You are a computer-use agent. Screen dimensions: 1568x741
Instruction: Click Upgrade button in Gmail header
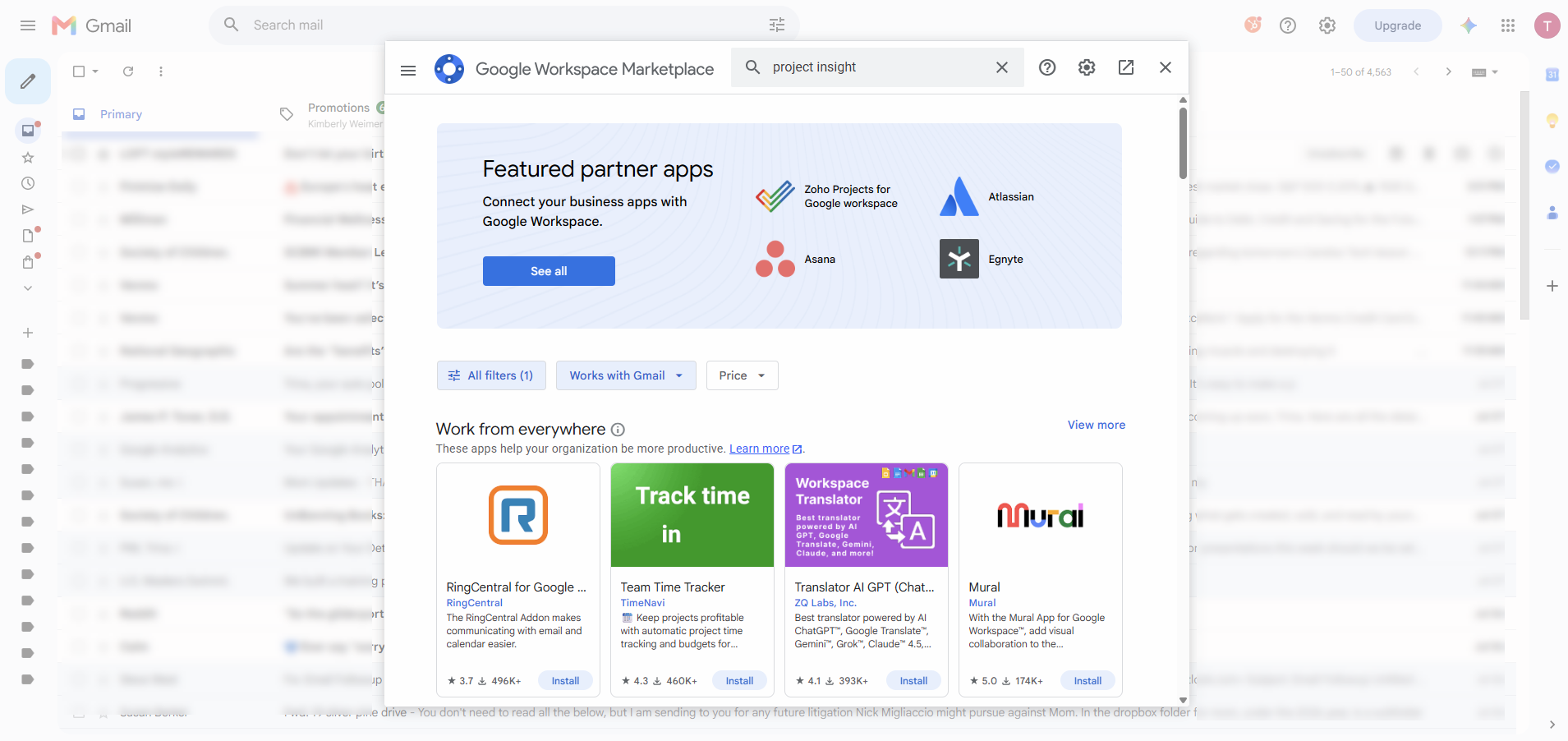coord(1397,25)
